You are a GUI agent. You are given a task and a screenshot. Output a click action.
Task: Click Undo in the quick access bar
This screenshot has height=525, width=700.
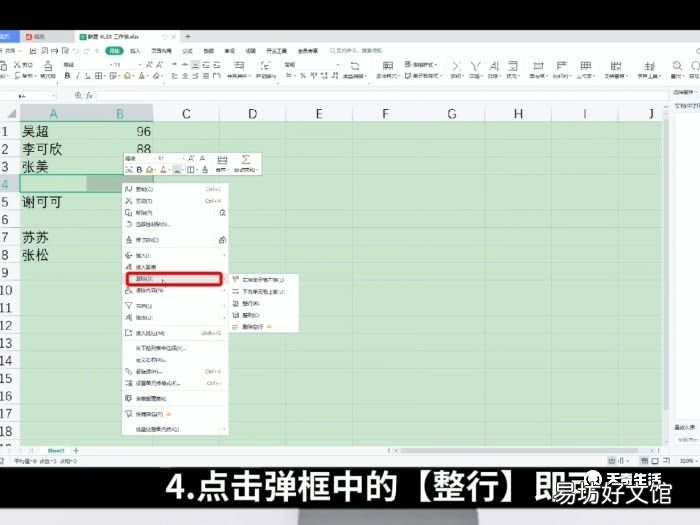[x=76, y=51]
